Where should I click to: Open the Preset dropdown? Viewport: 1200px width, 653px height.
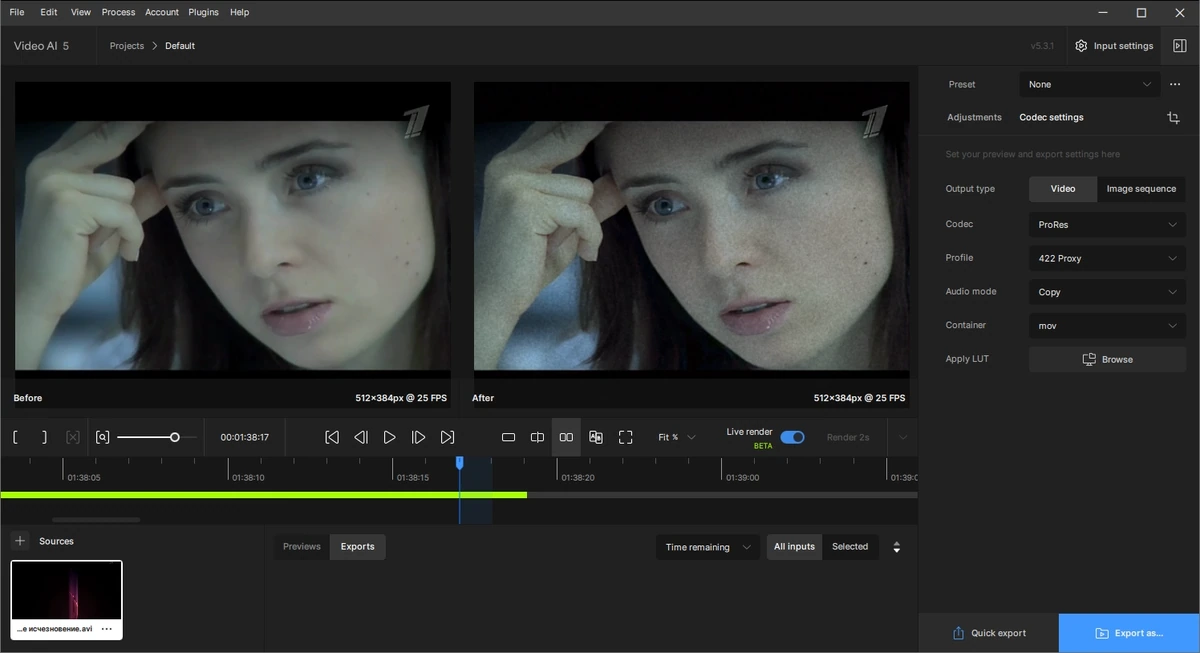click(x=1090, y=84)
